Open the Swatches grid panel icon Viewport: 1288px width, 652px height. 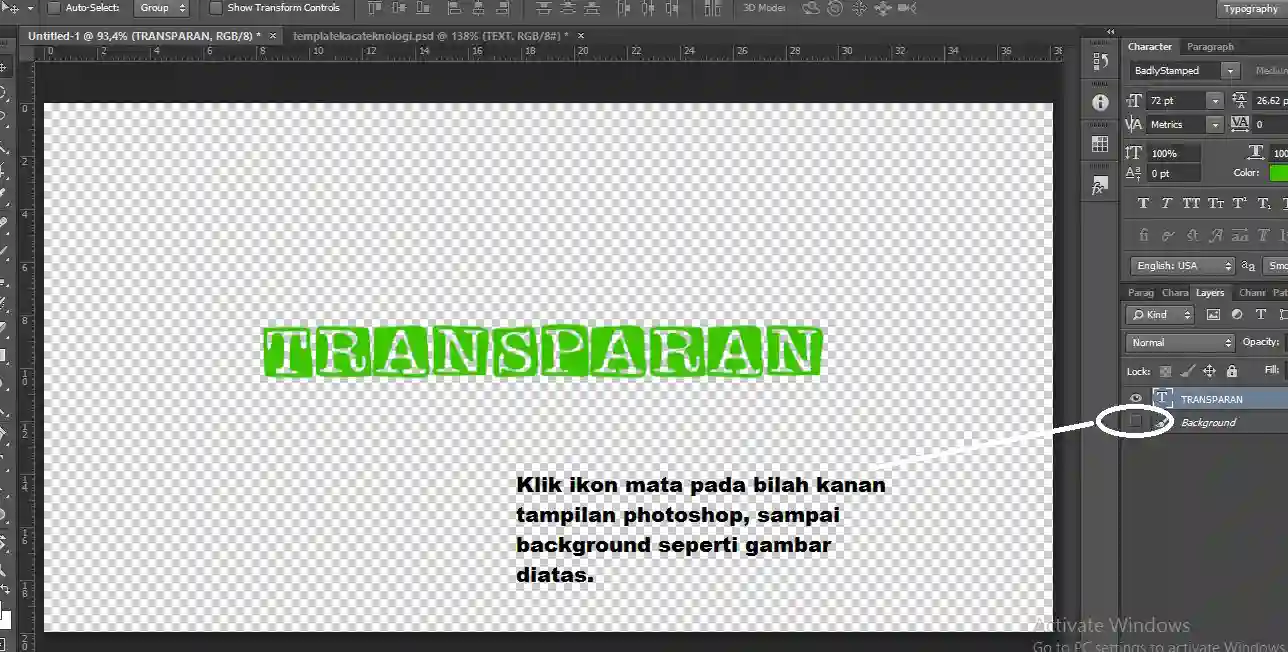tap(1100, 144)
